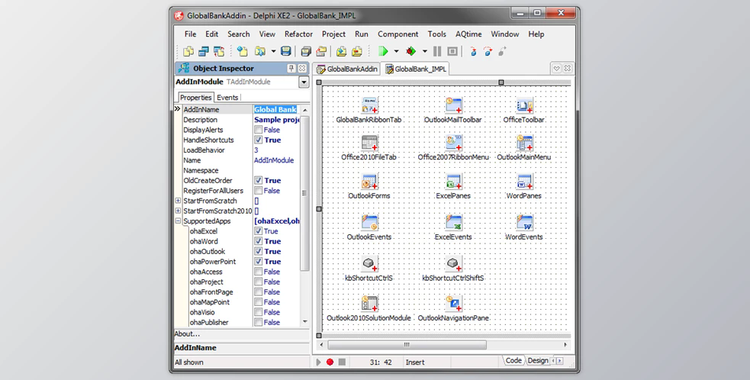The width and height of the screenshot is (750, 380).
Task: Open the Run button dropdown arrow
Action: [x=396, y=51]
